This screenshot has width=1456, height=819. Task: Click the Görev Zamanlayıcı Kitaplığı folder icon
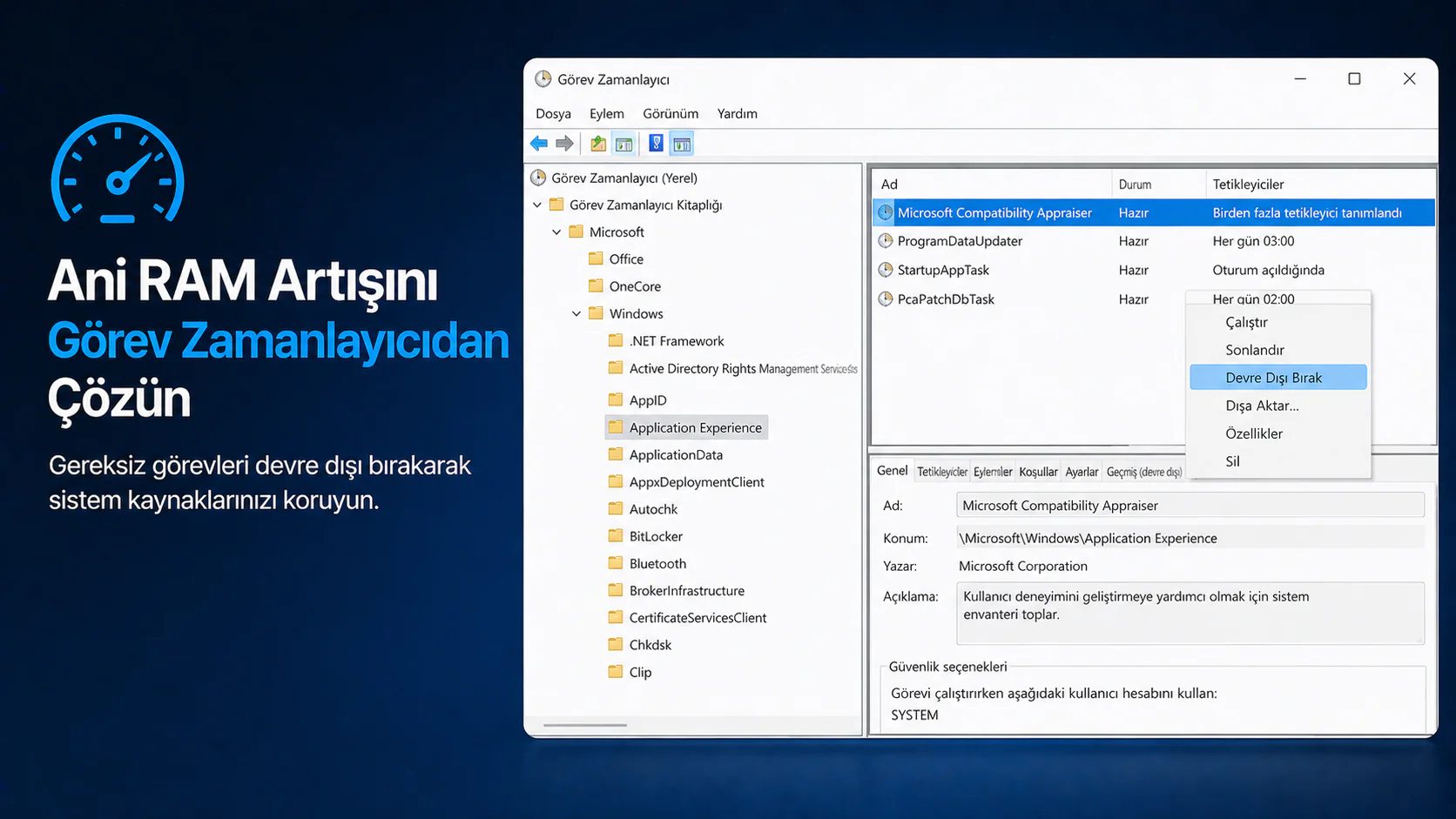pyautogui.click(x=556, y=205)
